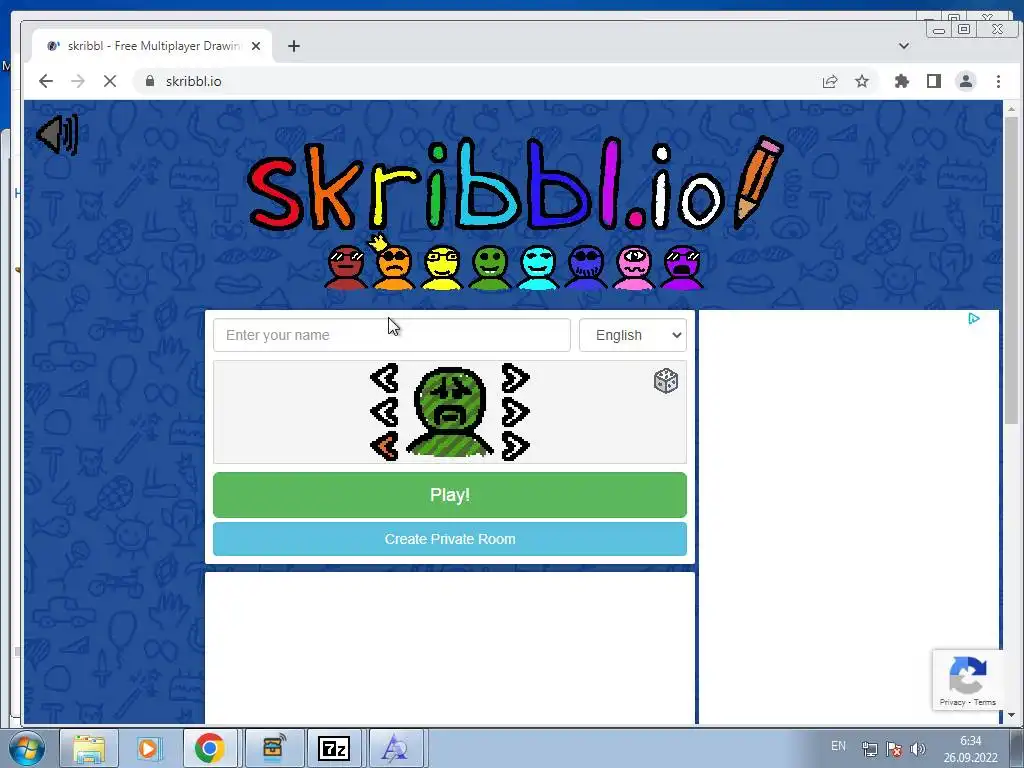
Task: Click the 6:34 clock in the taskbar
Action: [970, 741]
